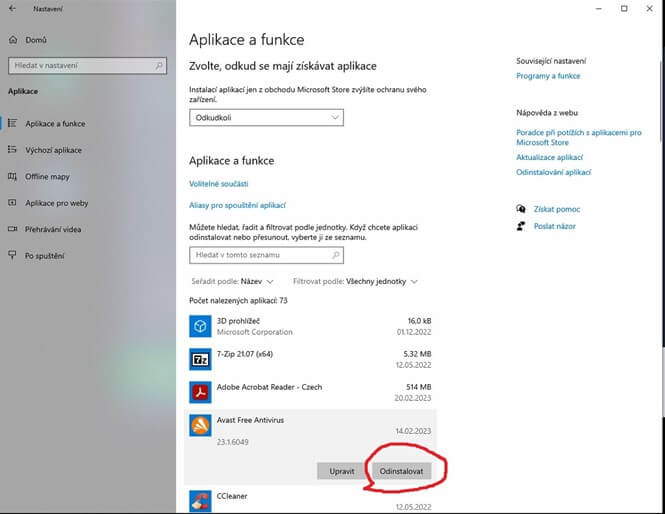The image size is (665, 514).
Task: Open Poradce při potížích s aplikacemi link
Action: pyautogui.click(x=578, y=137)
